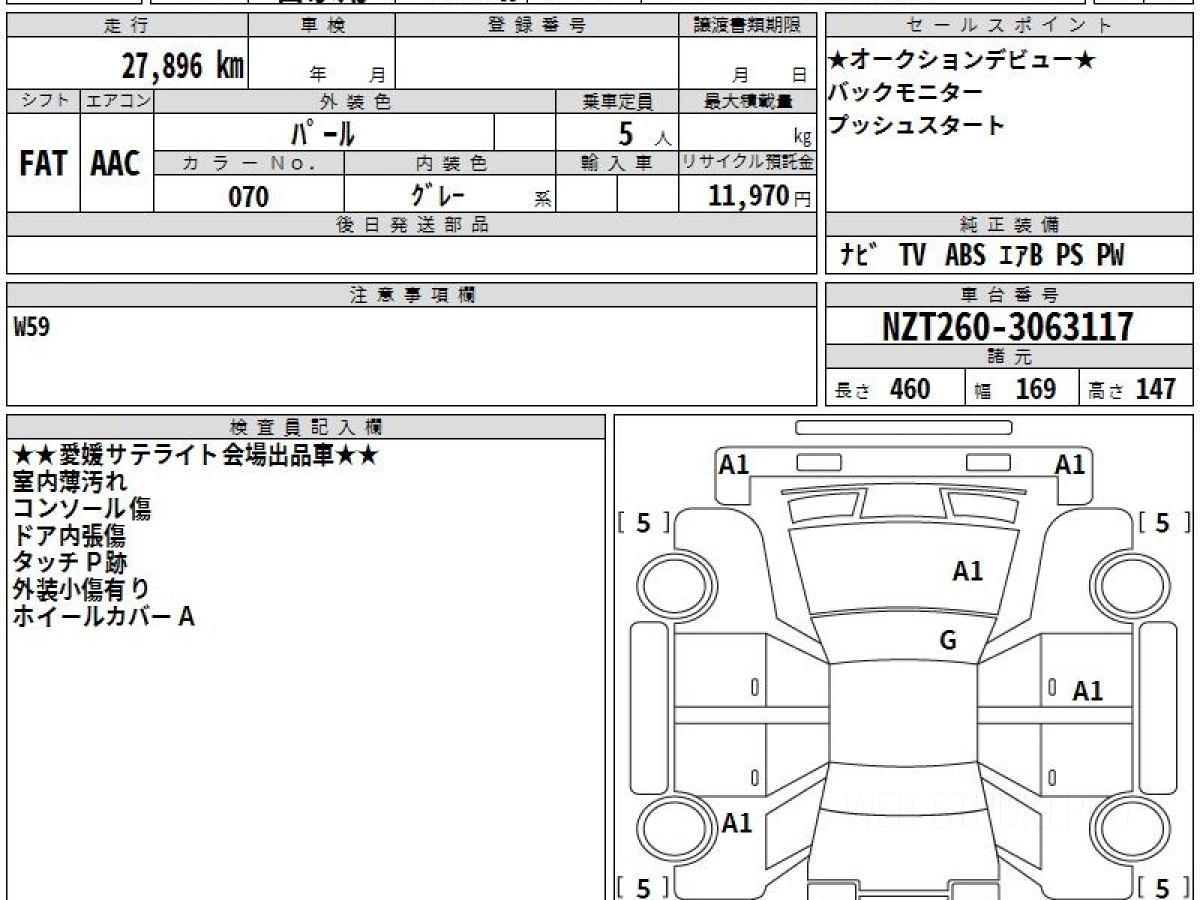Select the 27,896 km mileage value
1200x900 pixels.
(x=183, y=66)
